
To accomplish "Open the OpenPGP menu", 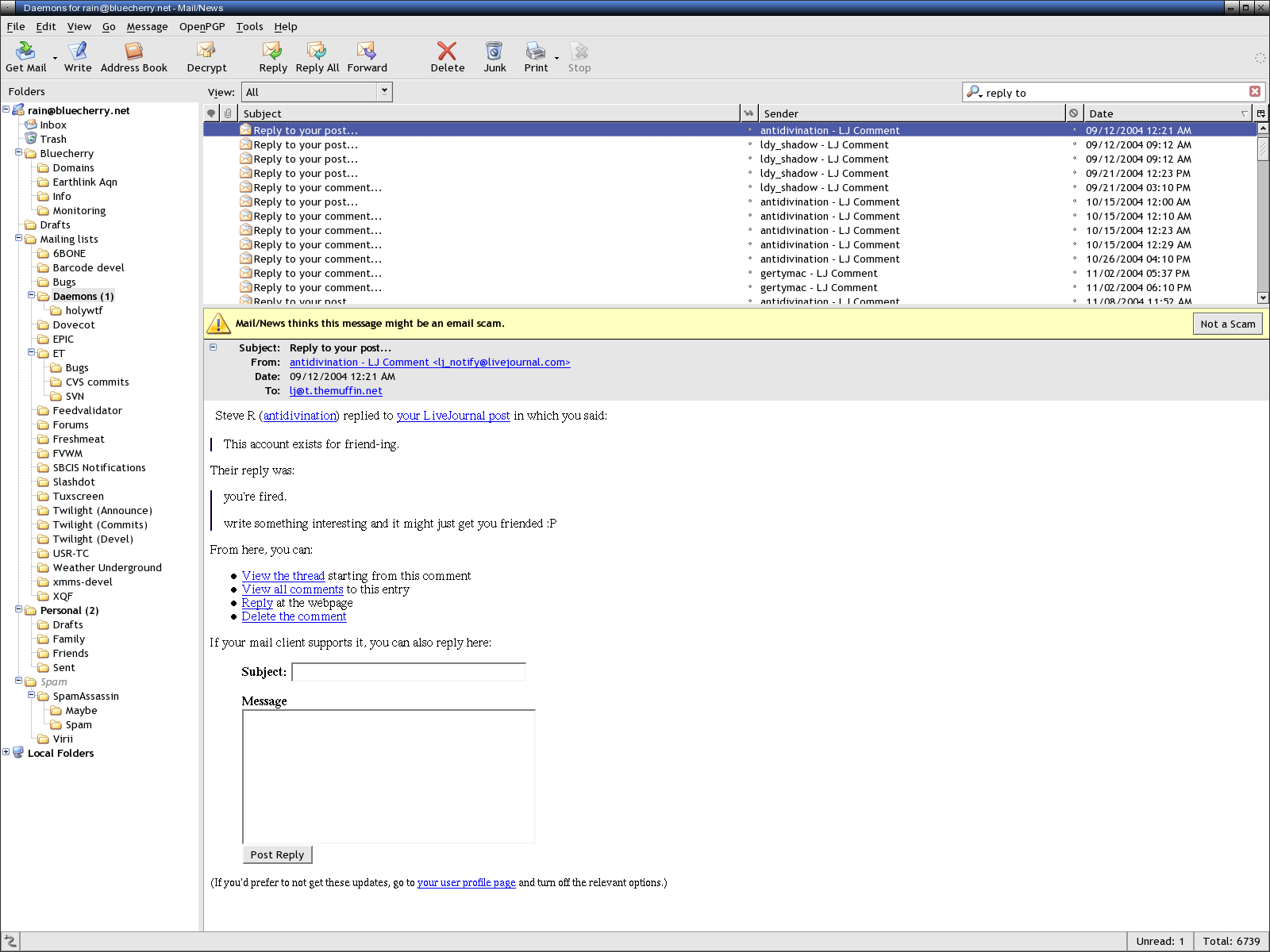I will pos(202,26).
